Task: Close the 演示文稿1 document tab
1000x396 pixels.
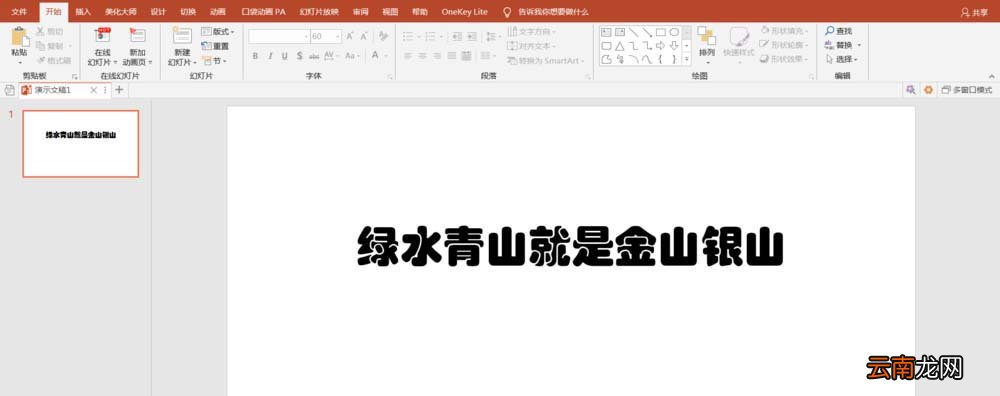Action: [x=93, y=90]
